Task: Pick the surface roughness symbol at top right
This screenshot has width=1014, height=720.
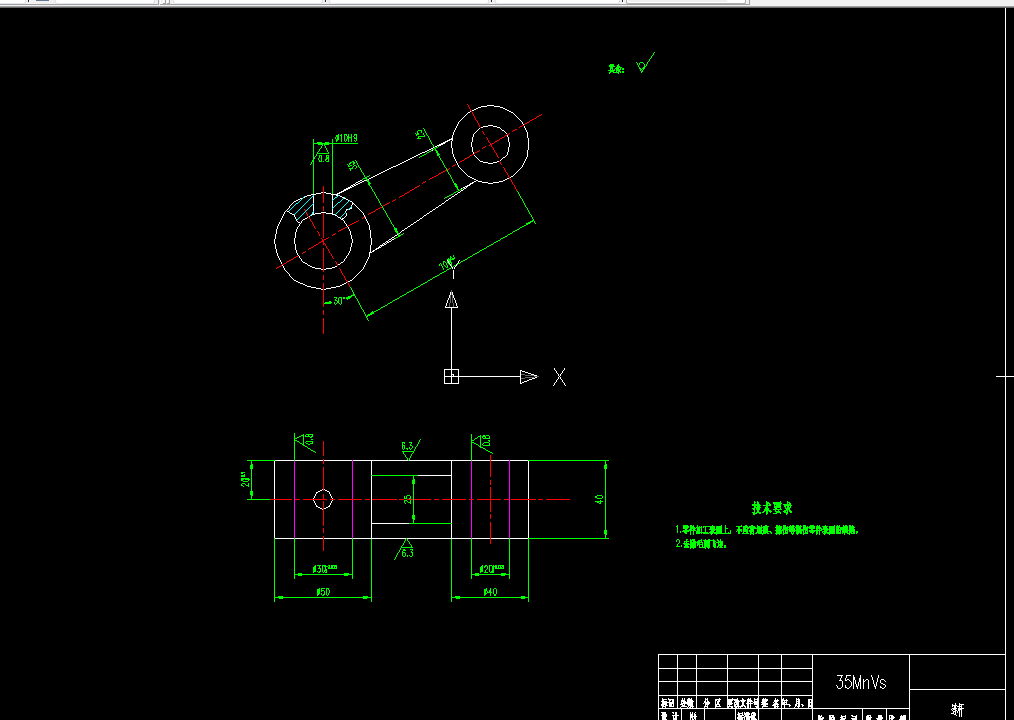Action: [645, 63]
